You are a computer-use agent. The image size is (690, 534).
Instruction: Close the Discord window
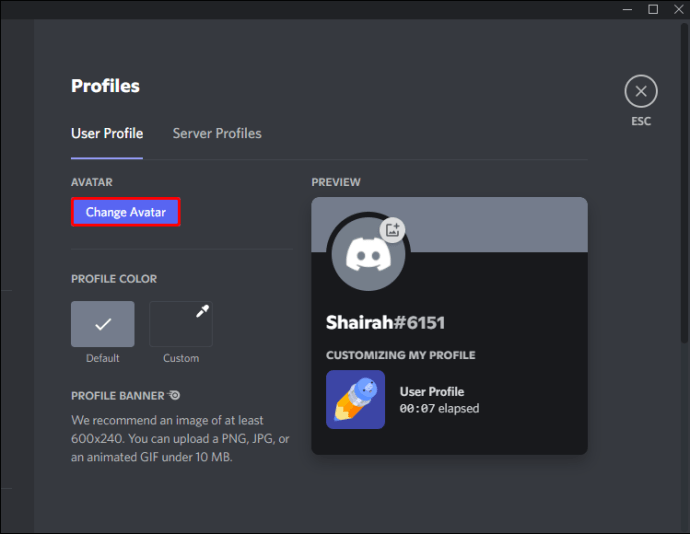(679, 9)
